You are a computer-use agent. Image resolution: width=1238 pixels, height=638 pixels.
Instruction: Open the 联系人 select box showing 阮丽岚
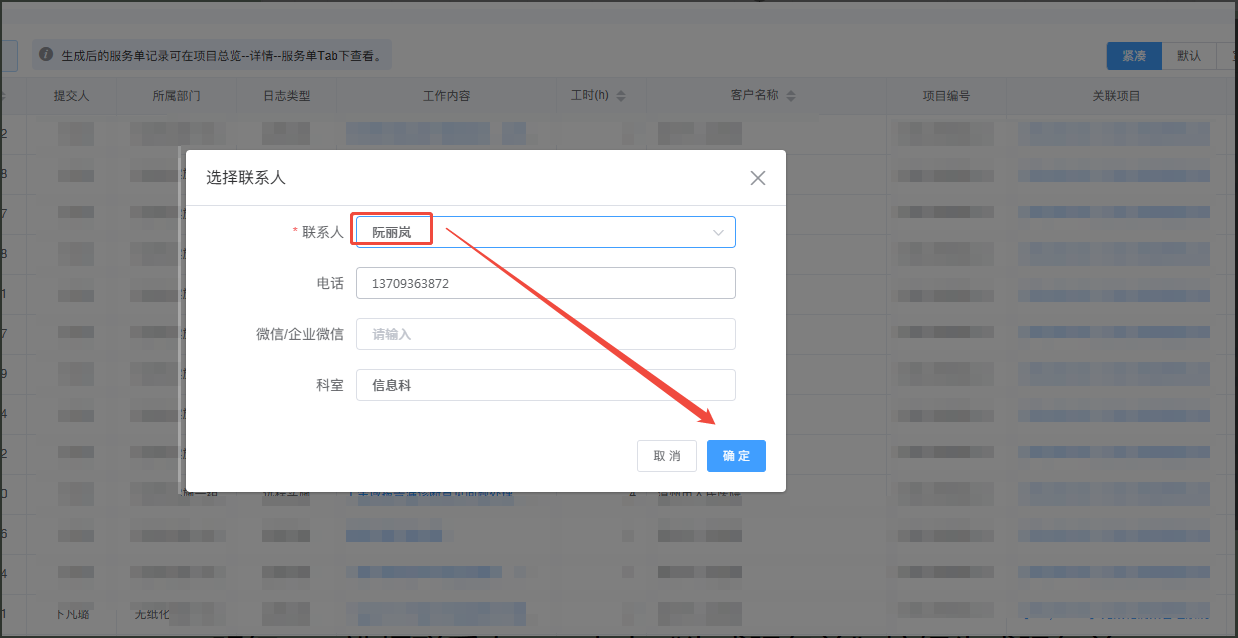(x=545, y=232)
